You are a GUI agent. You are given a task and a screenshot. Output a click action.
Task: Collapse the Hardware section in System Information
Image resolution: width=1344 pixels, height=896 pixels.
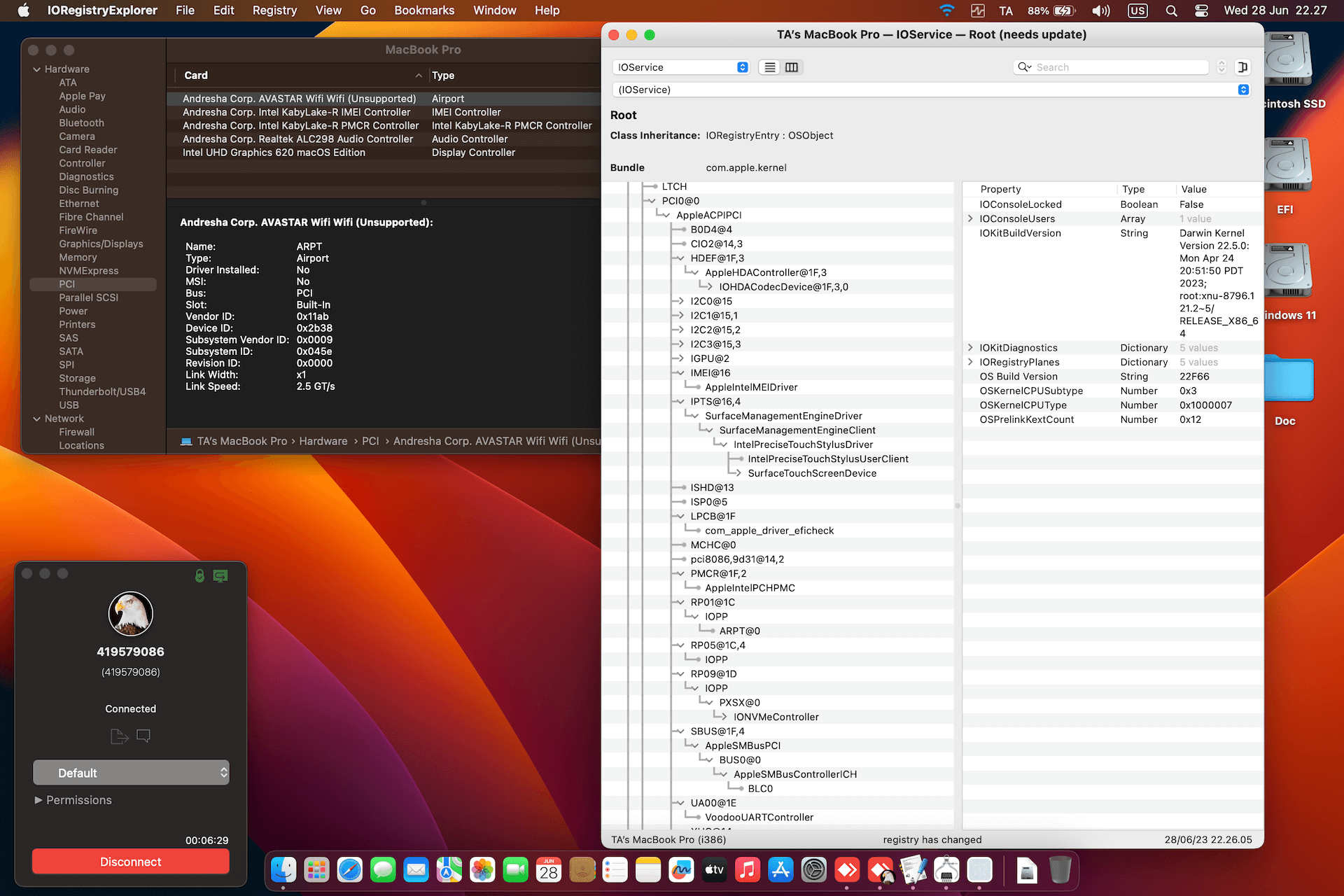tap(36, 69)
